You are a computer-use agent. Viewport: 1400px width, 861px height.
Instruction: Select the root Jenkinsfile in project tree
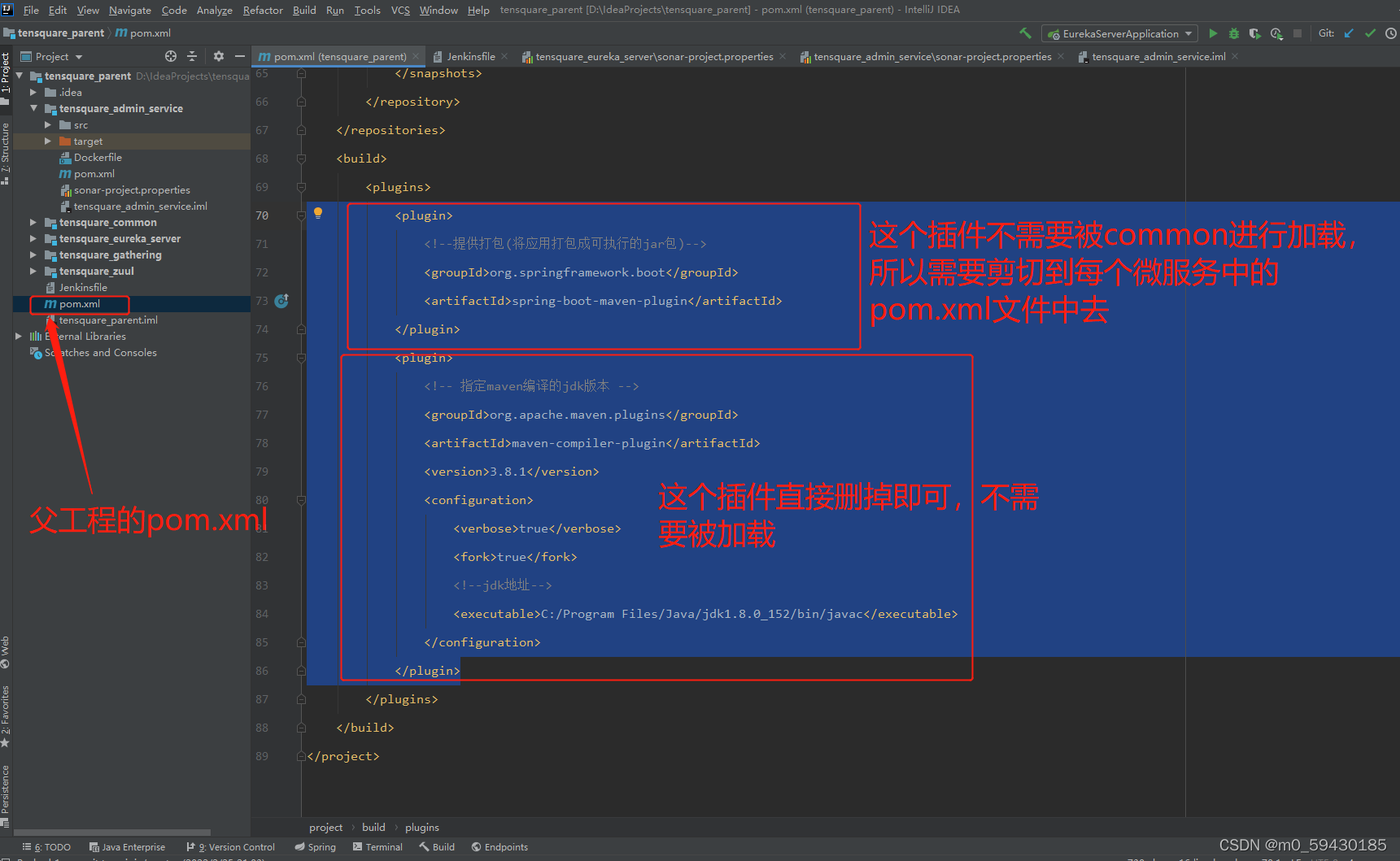click(x=83, y=287)
